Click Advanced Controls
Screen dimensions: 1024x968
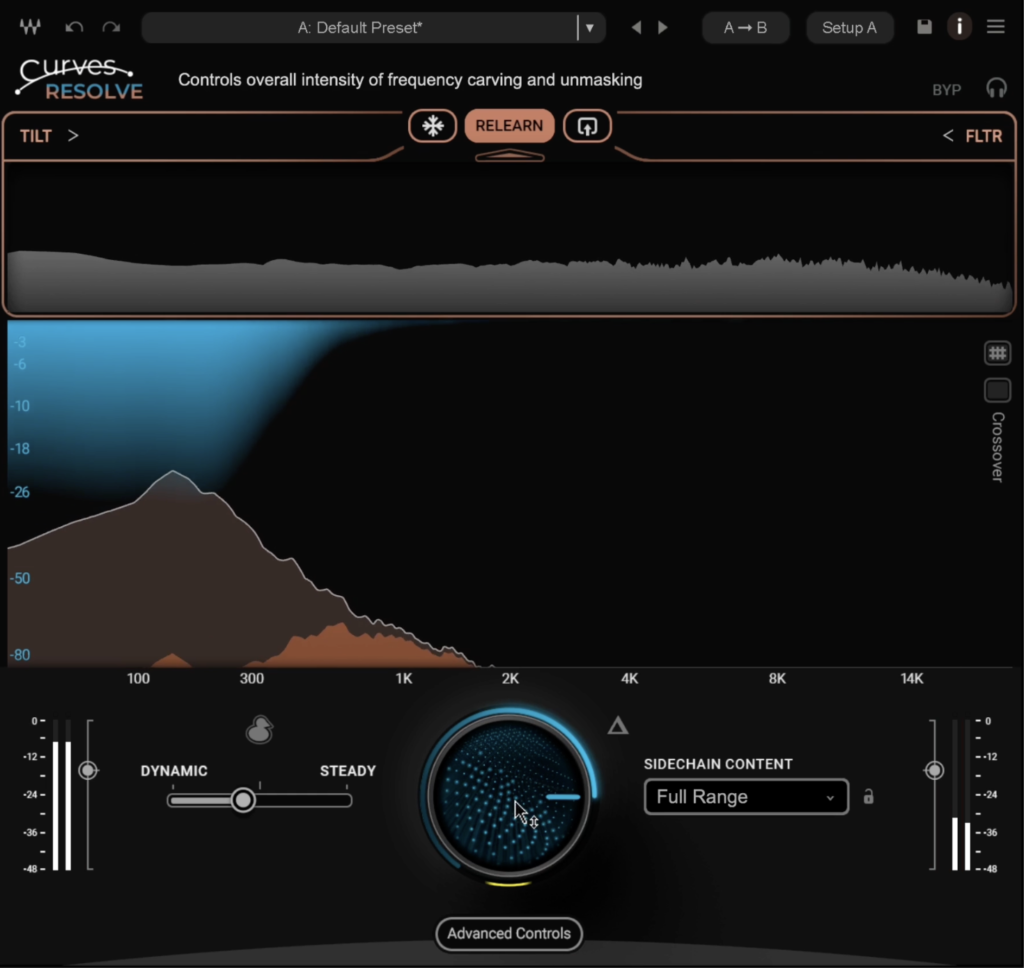click(x=508, y=934)
